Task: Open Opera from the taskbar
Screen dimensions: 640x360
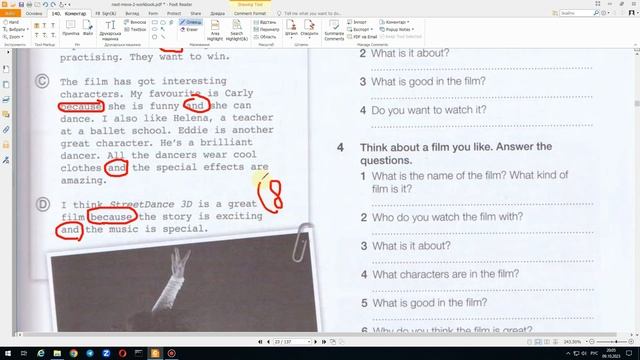Action: point(122,353)
